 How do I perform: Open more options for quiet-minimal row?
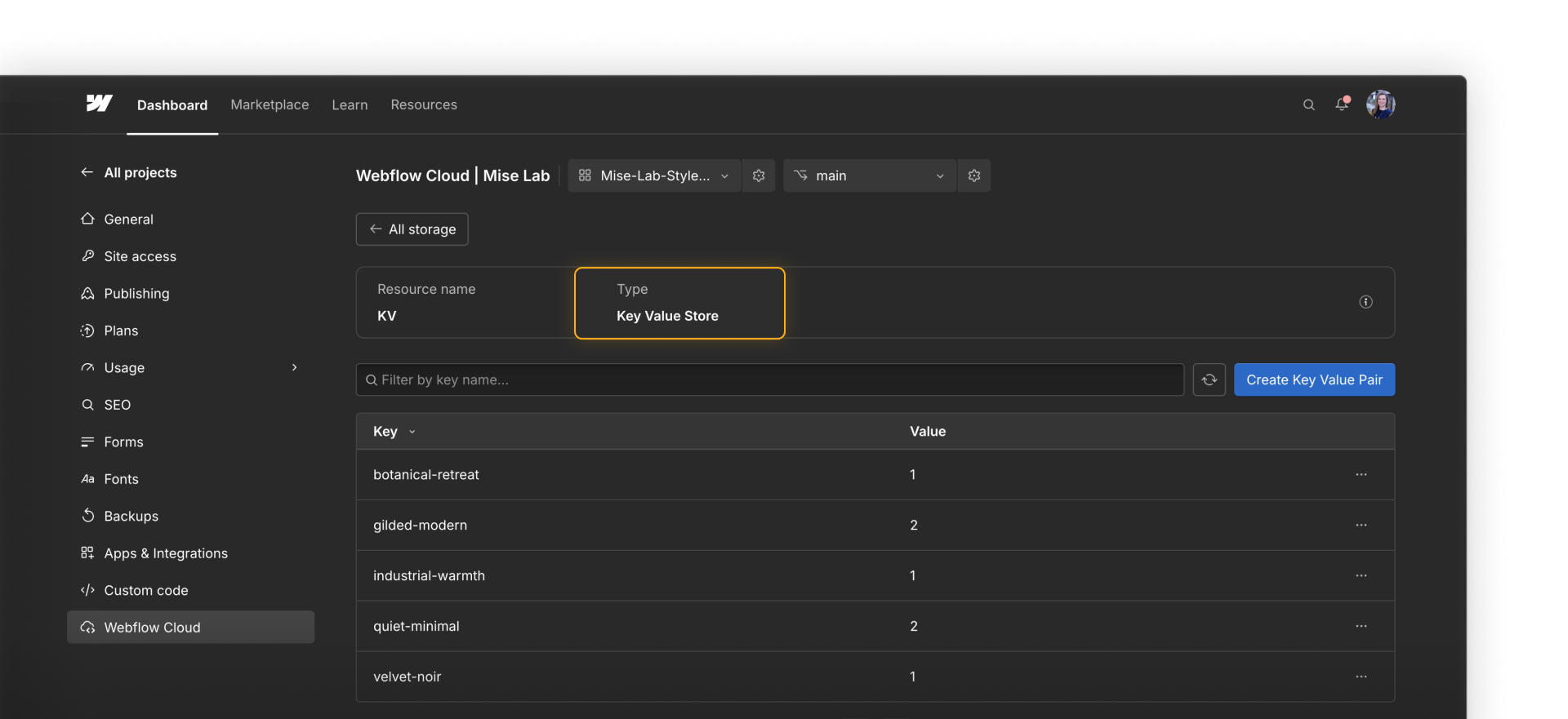tap(1361, 626)
